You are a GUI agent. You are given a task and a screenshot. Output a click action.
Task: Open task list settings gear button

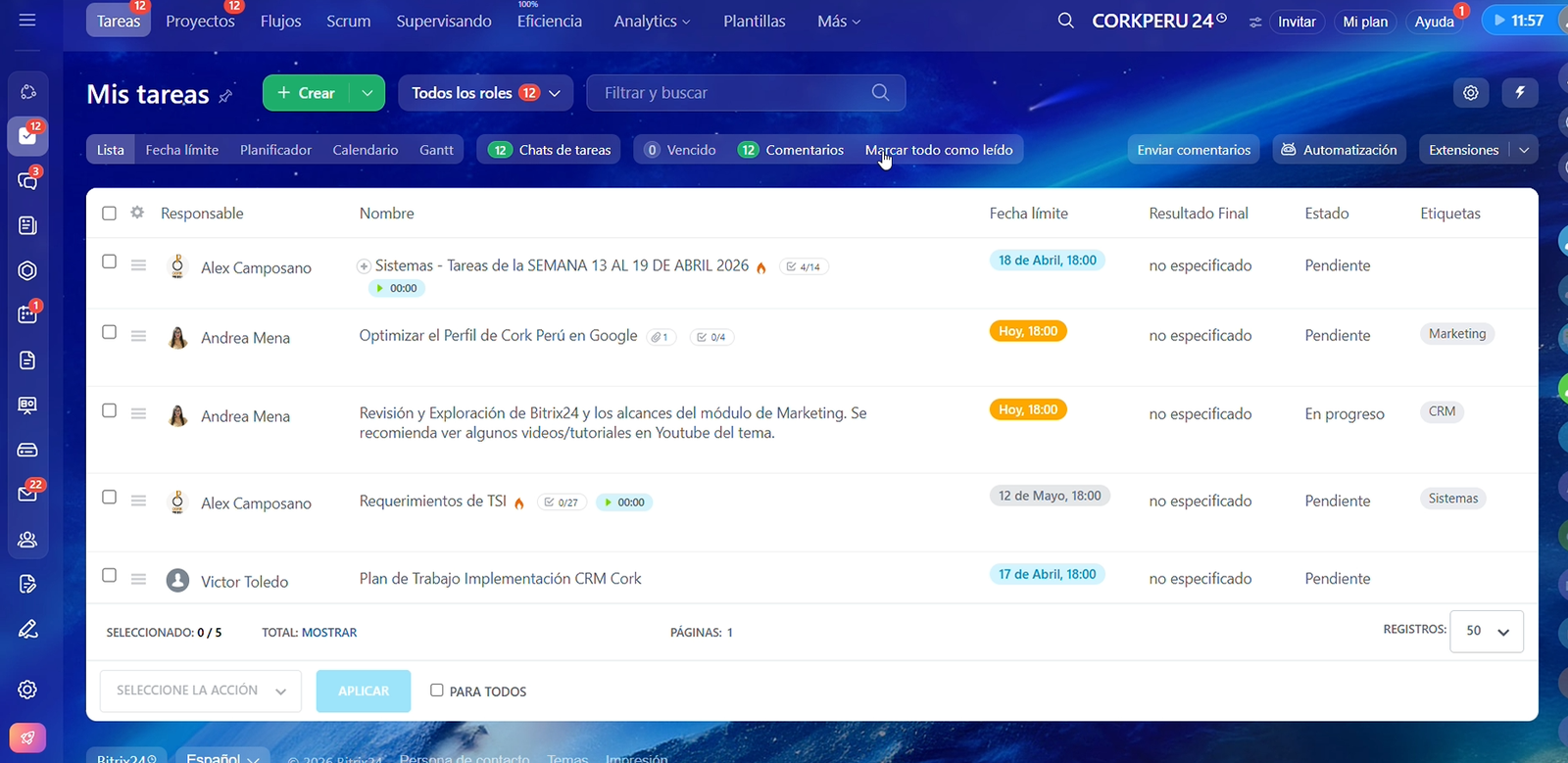[1471, 92]
